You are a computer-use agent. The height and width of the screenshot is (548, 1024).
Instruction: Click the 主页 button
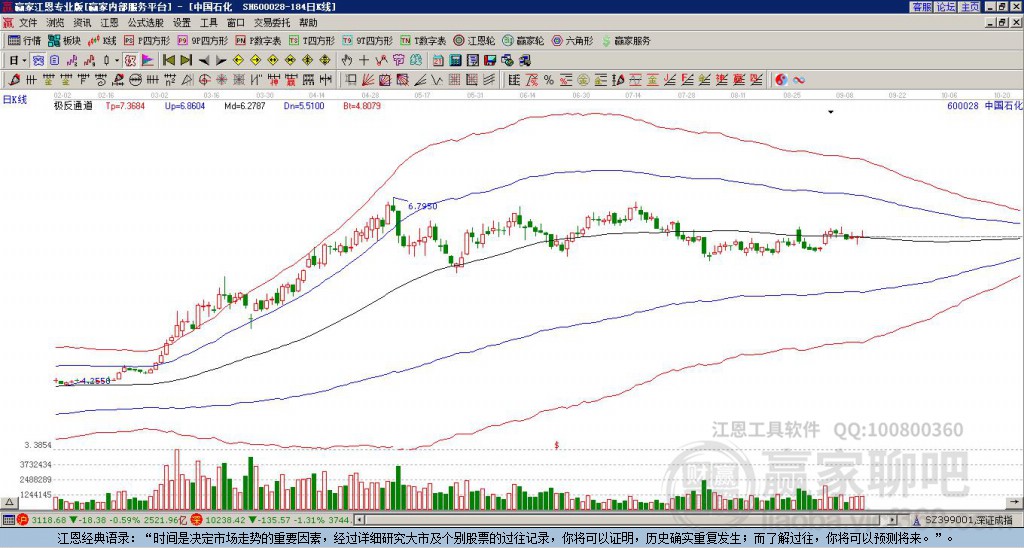(x=970, y=7)
